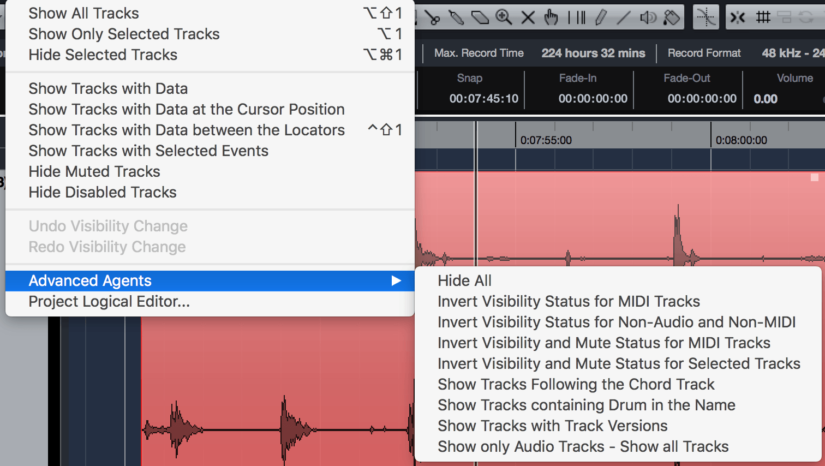Click the project cursor line in the ruler
825x466 pixels.
click(x=476, y=135)
